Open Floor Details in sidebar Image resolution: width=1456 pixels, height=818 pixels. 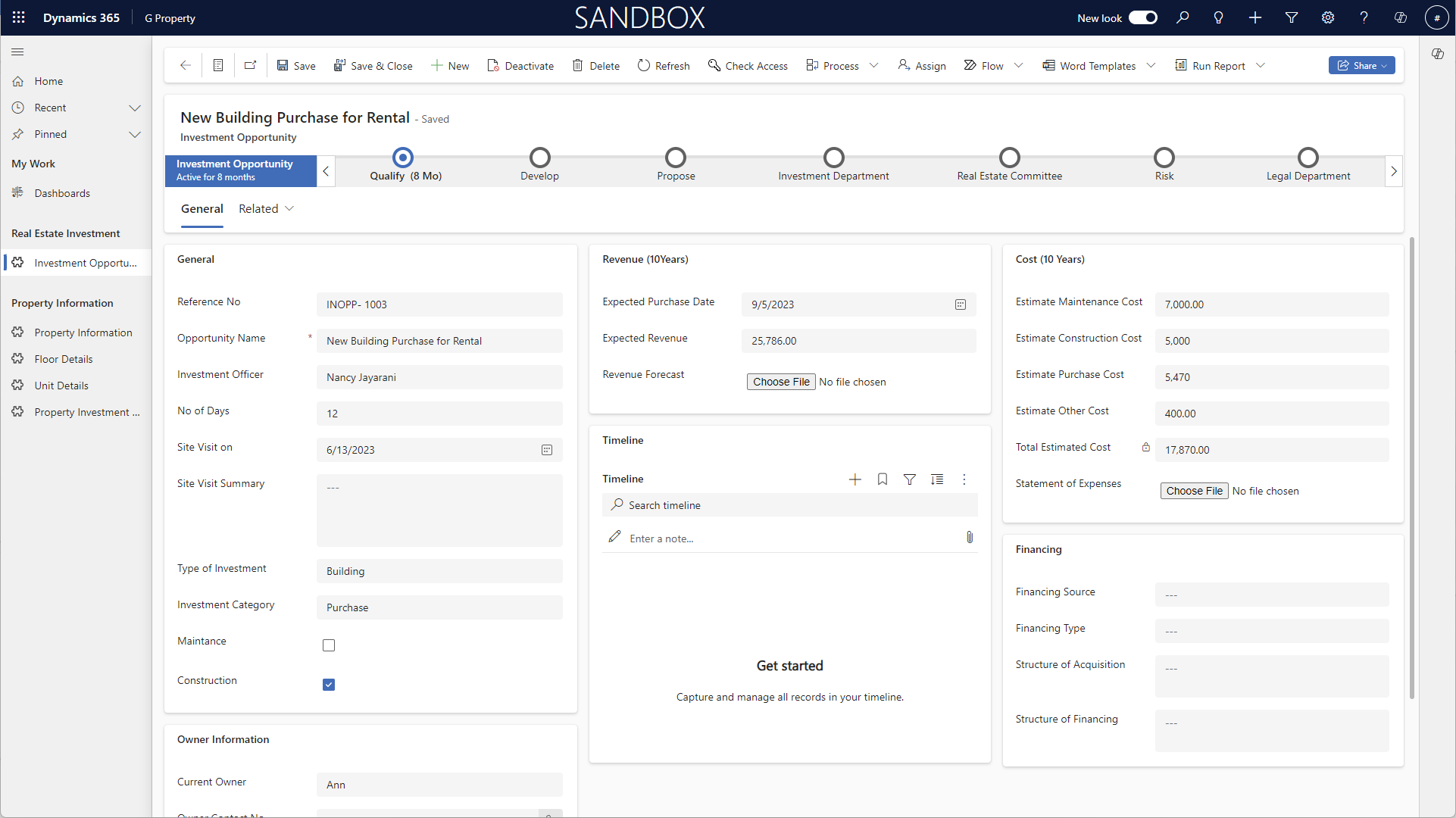[64, 359]
